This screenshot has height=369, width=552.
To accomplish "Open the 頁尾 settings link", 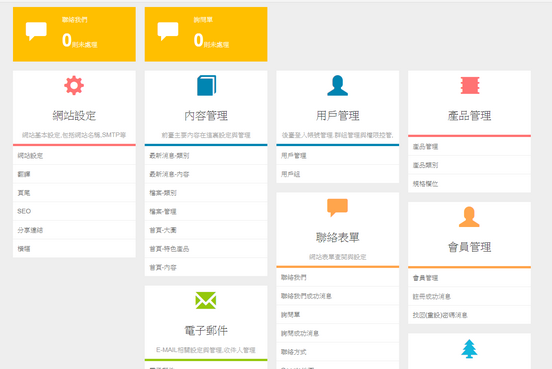I will click(x=24, y=193).
